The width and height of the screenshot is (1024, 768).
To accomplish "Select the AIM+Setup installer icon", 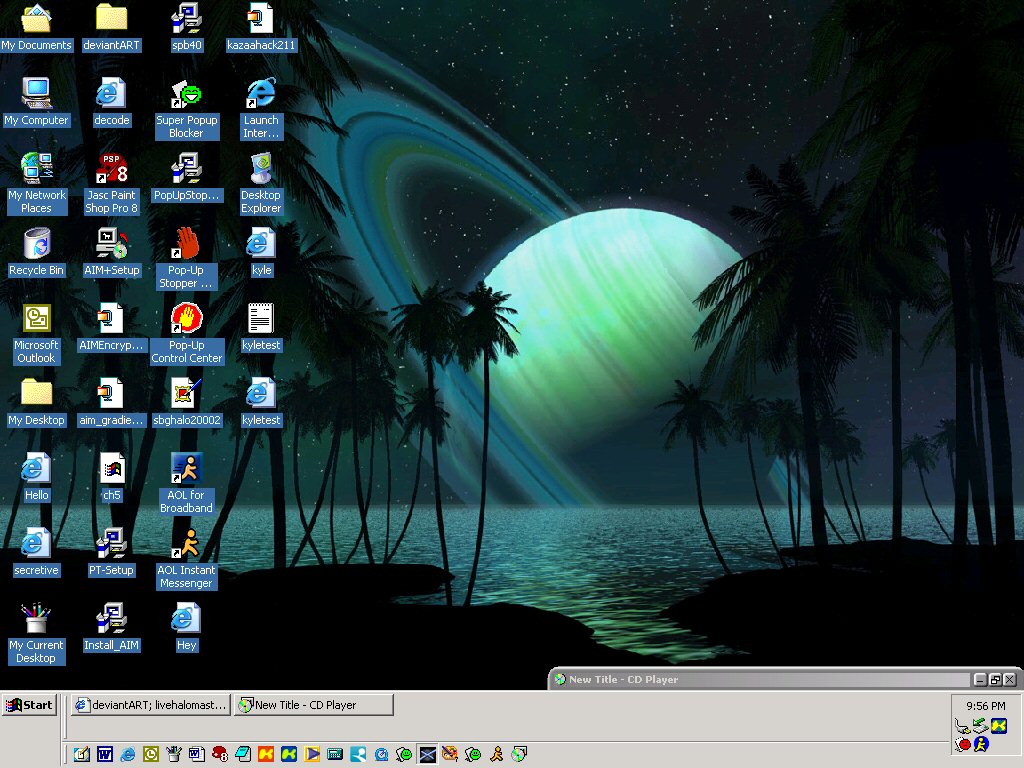I will coord(112,253).
